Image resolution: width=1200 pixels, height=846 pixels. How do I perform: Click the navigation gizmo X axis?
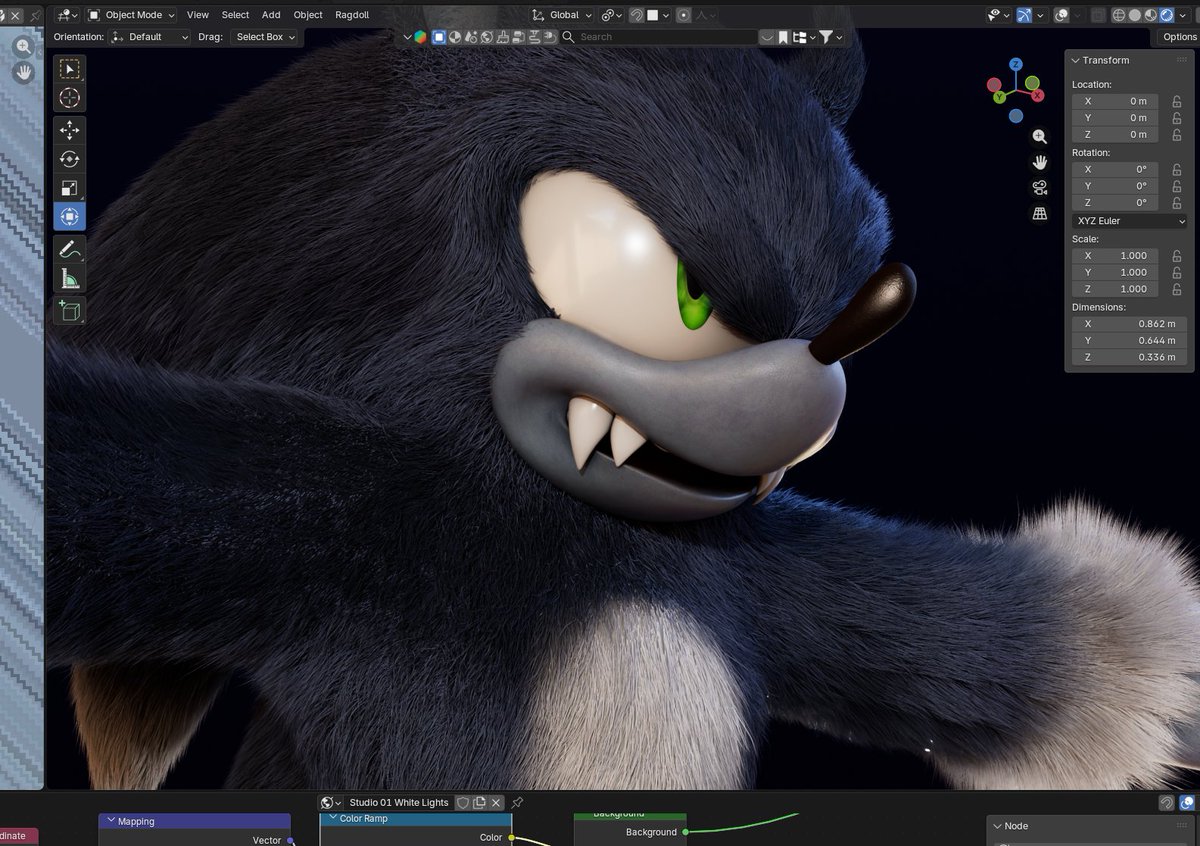pyautogui.click(x=1038, y=95)
